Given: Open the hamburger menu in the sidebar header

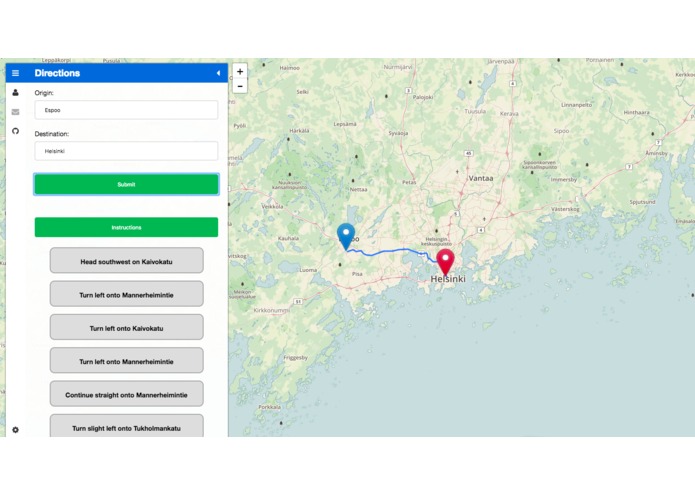Looking at the screenshot, I should point(16,73).
